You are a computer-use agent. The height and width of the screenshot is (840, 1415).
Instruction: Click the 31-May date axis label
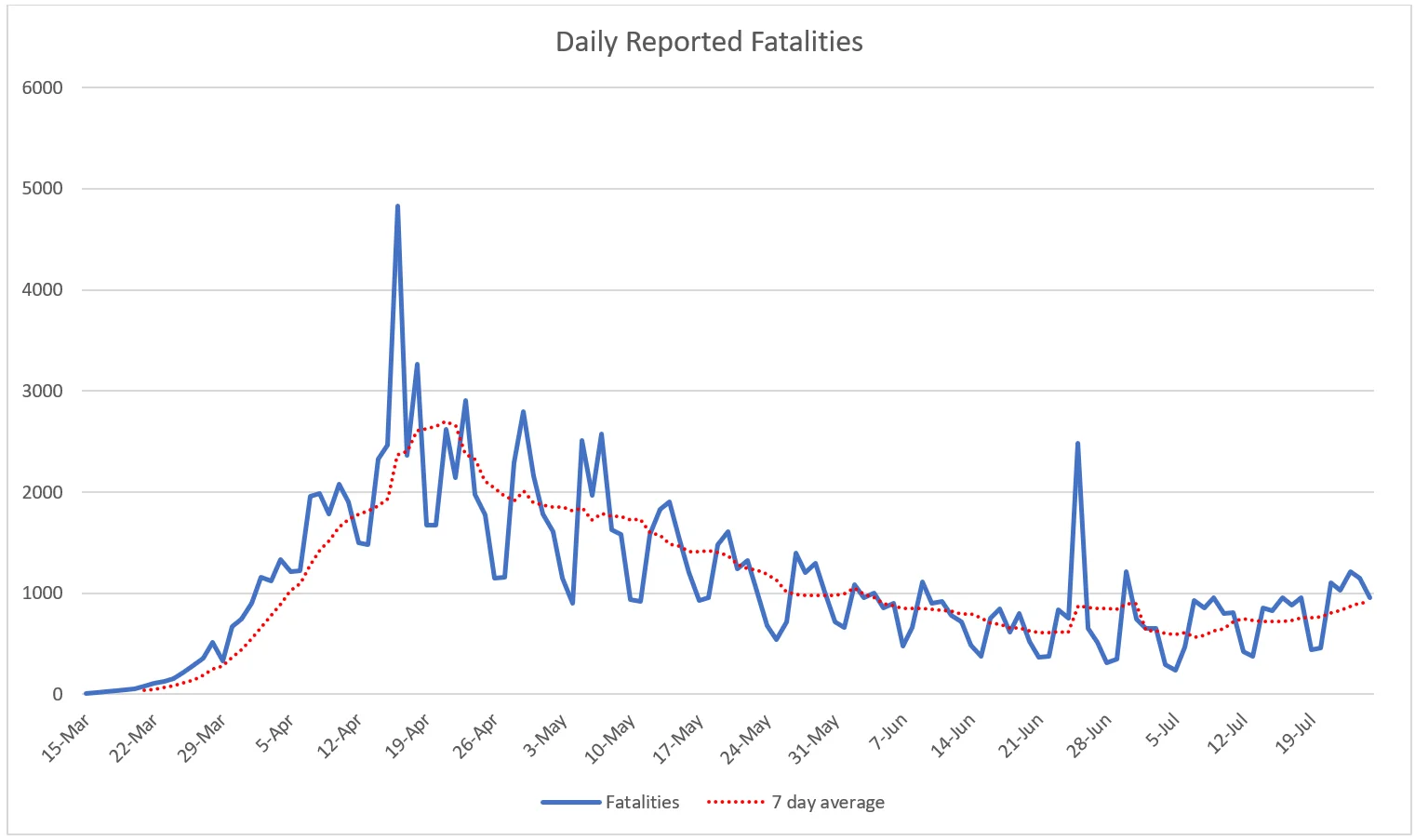click(814, 740)
